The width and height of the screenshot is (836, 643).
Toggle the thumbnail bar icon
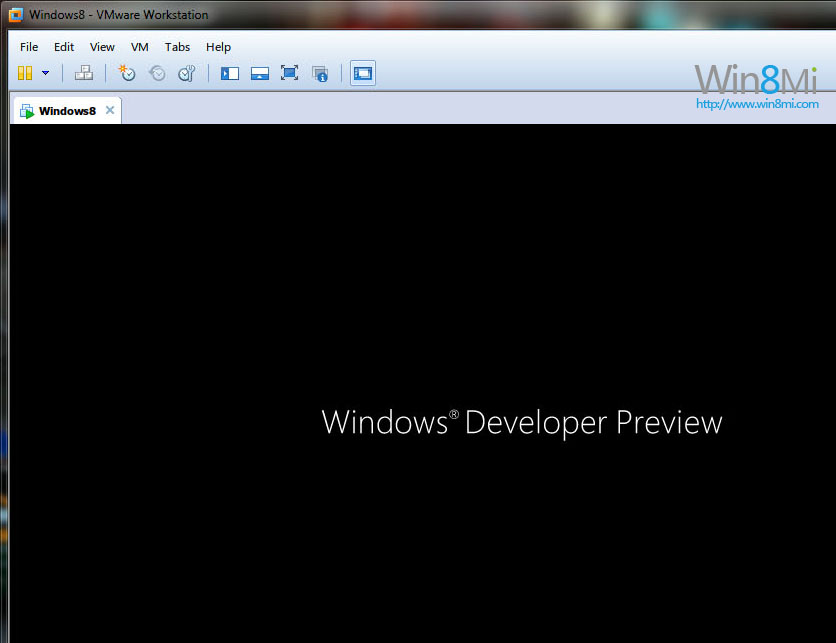(260, 73)
